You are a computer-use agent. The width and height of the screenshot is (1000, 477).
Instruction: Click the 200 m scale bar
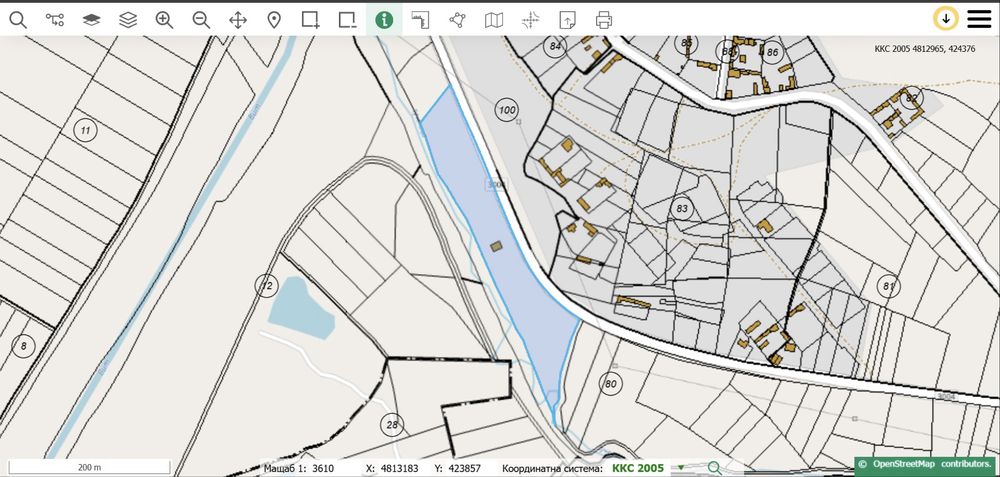pyautogui.click(x=89, y=467)
